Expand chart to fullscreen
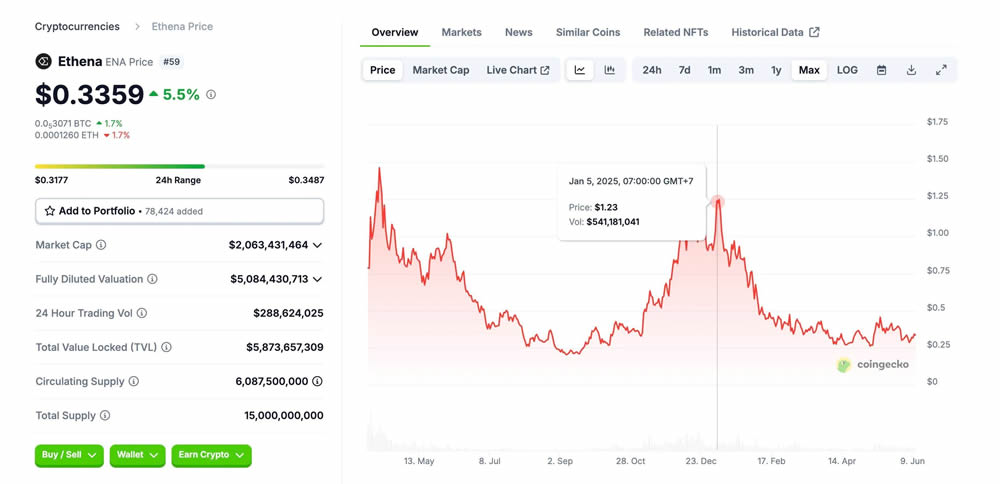 click(941, 70)
